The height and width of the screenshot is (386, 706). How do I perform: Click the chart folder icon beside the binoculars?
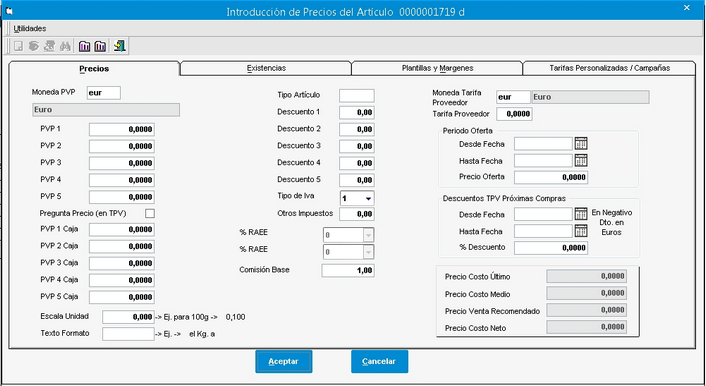(84, 46)
